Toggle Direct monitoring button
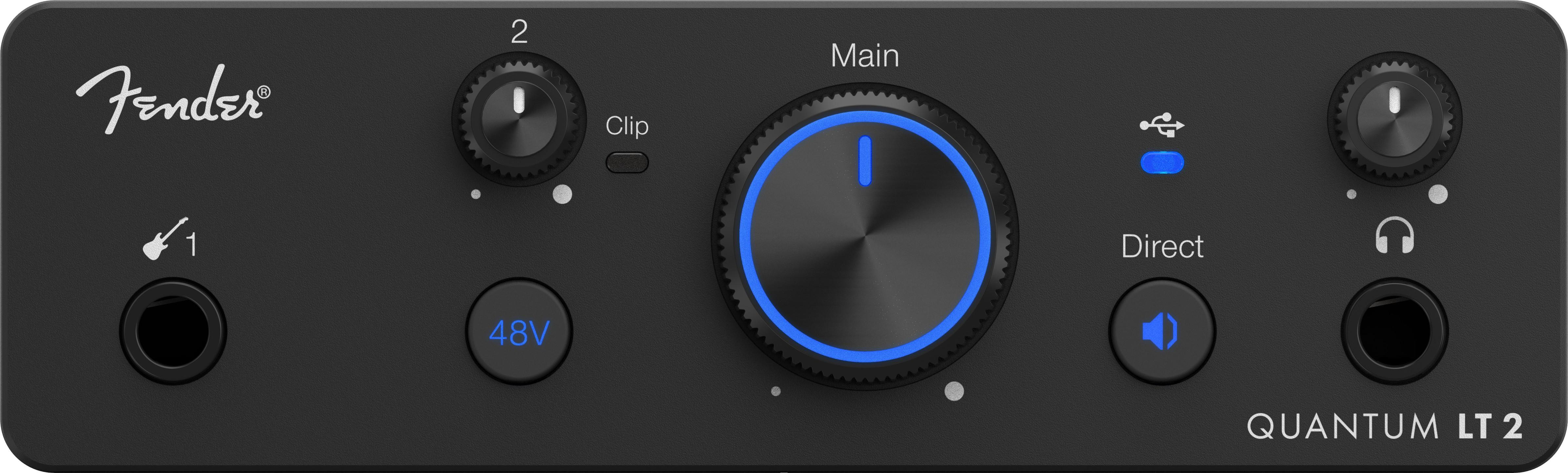1568x473 pixels. (x=1161, y=332)
